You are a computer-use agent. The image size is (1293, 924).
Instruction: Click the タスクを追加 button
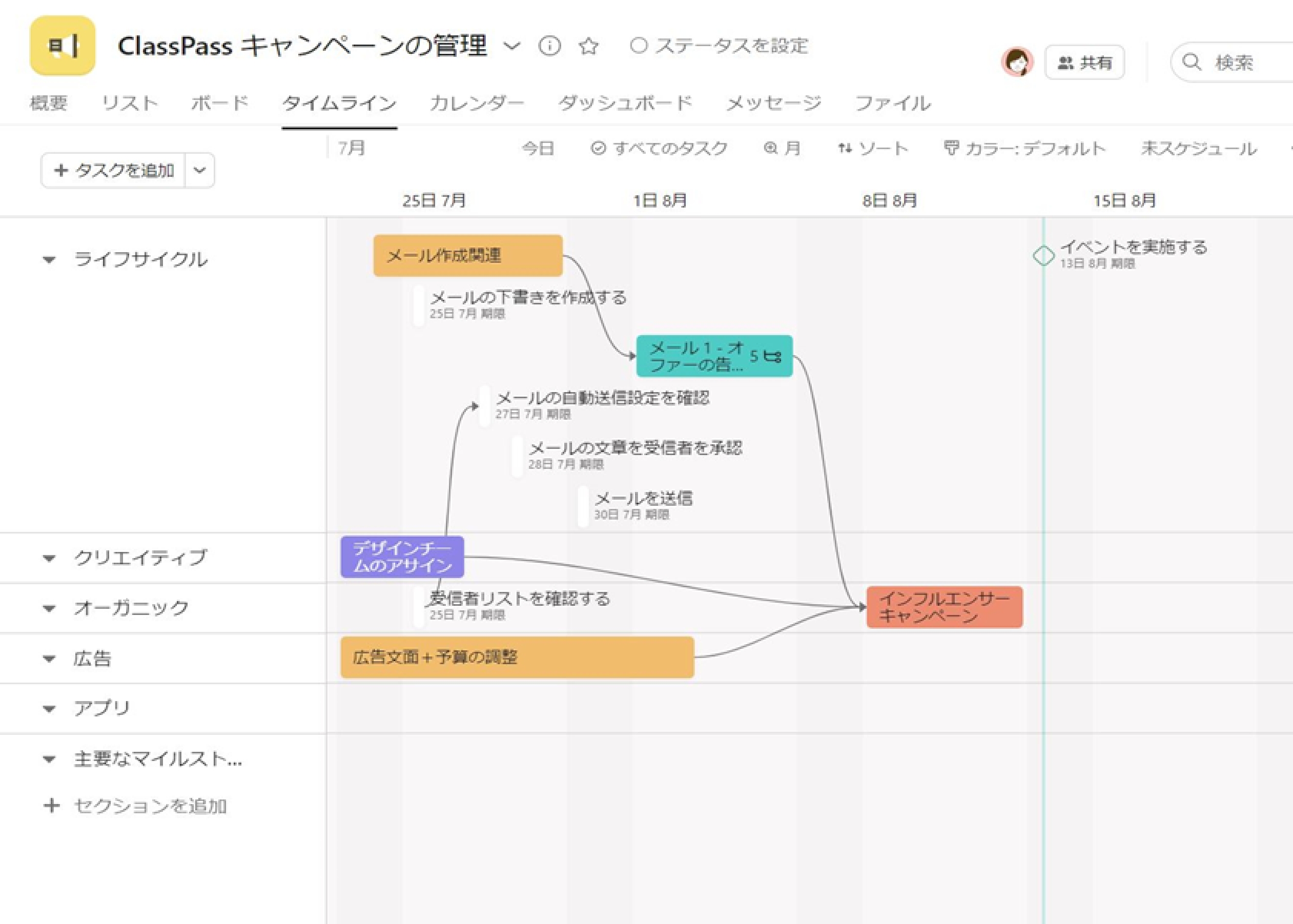113,170
